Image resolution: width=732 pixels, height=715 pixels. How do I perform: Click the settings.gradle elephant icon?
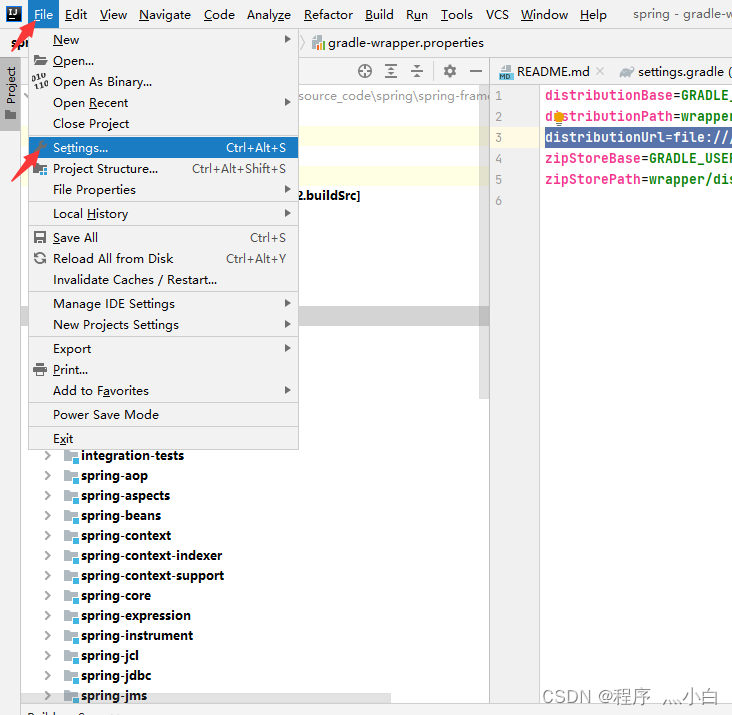(x=626, y=72)
